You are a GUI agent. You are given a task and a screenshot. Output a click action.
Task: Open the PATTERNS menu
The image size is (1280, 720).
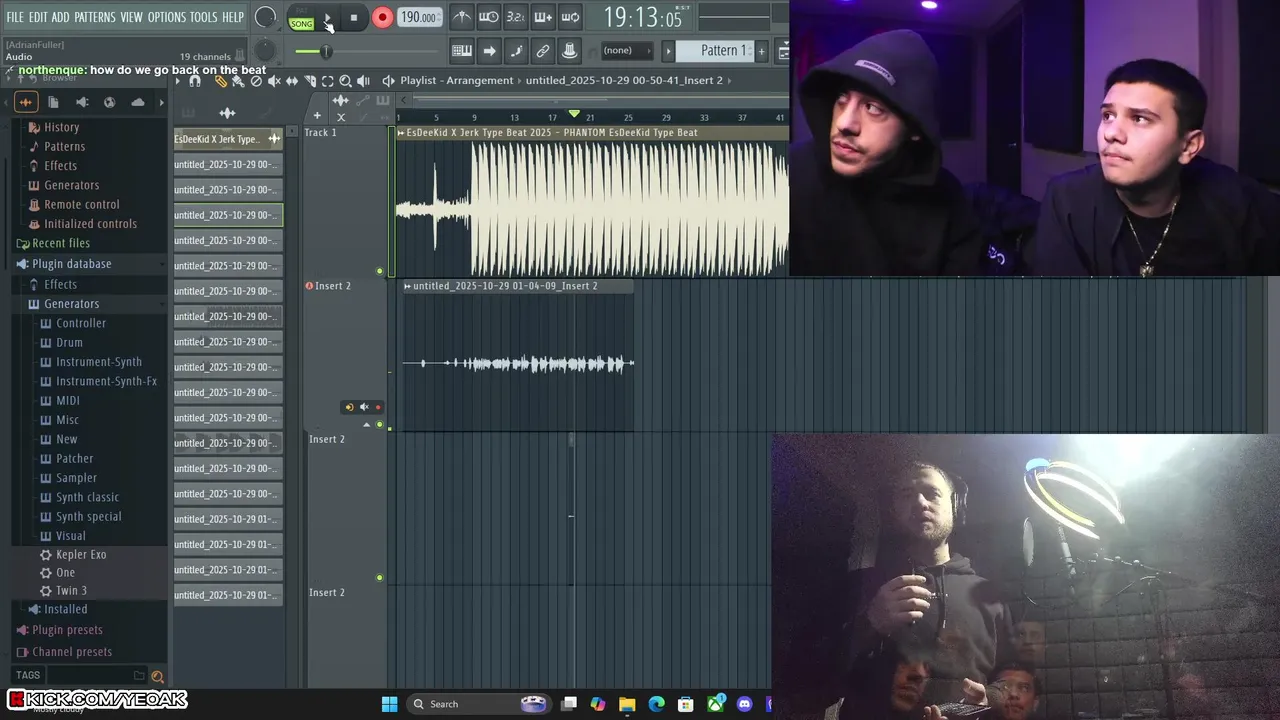pos(95,17)
